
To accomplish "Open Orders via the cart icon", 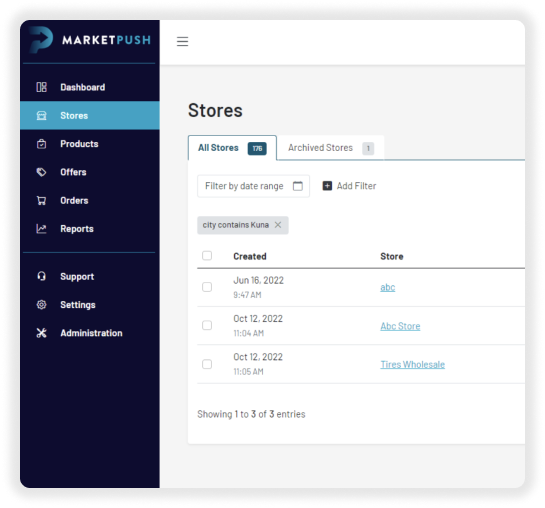I will (x=41, y=200).
